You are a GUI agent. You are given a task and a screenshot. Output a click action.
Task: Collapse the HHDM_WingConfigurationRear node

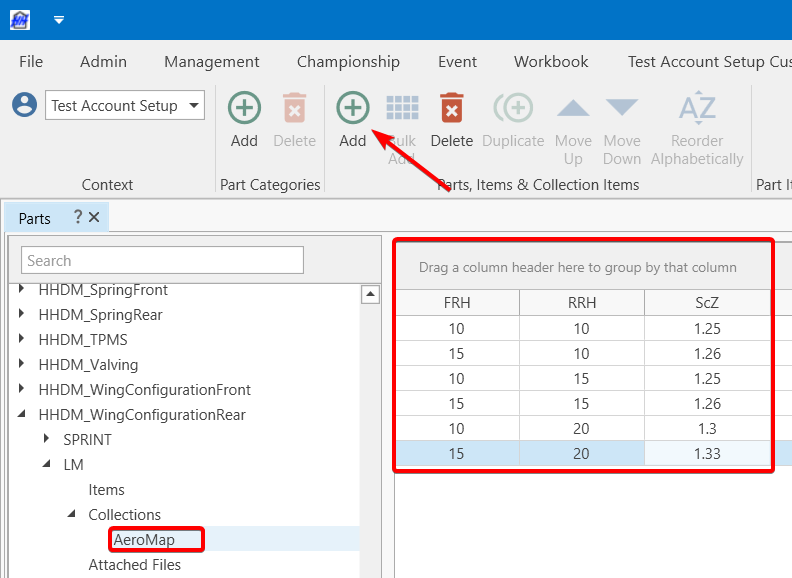point(22,415)
